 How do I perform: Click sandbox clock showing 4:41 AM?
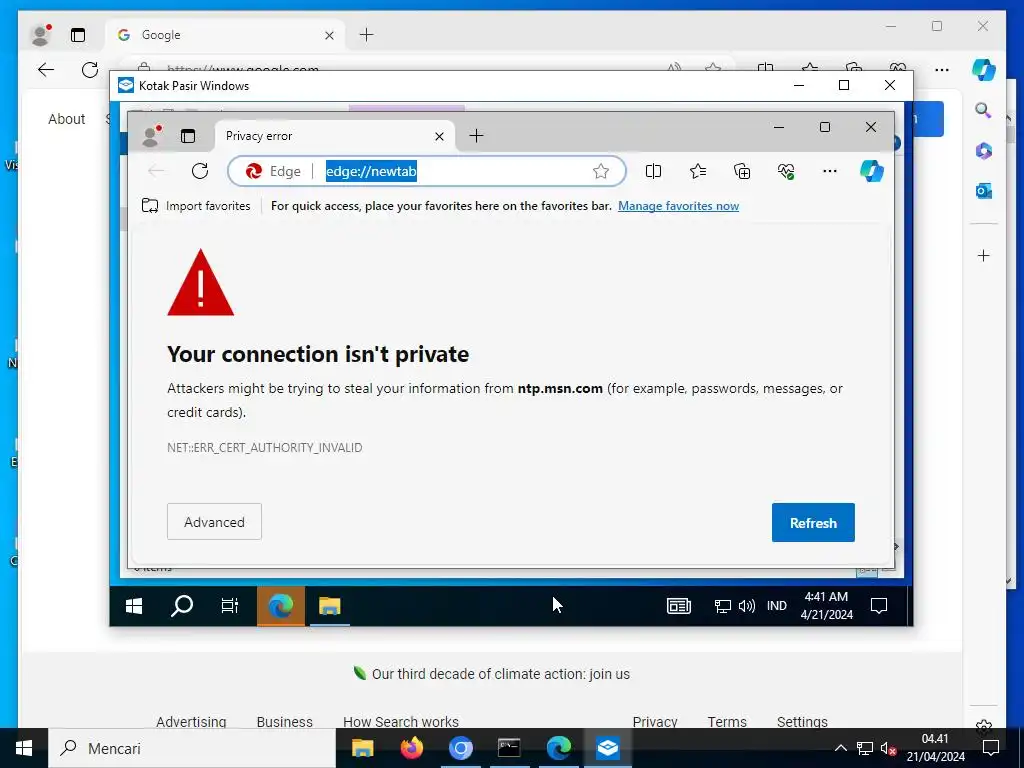click(x=827, y=605)
